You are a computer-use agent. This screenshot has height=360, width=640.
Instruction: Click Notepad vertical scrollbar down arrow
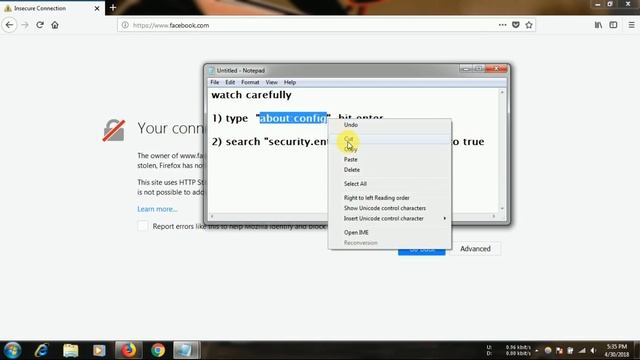(x=502, y=209)
